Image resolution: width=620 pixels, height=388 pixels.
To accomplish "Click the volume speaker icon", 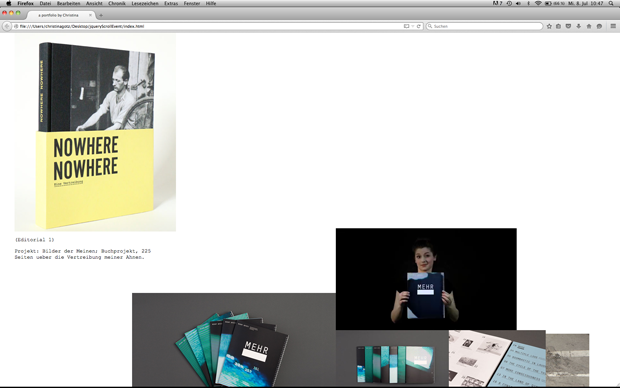I will [518, 3].
